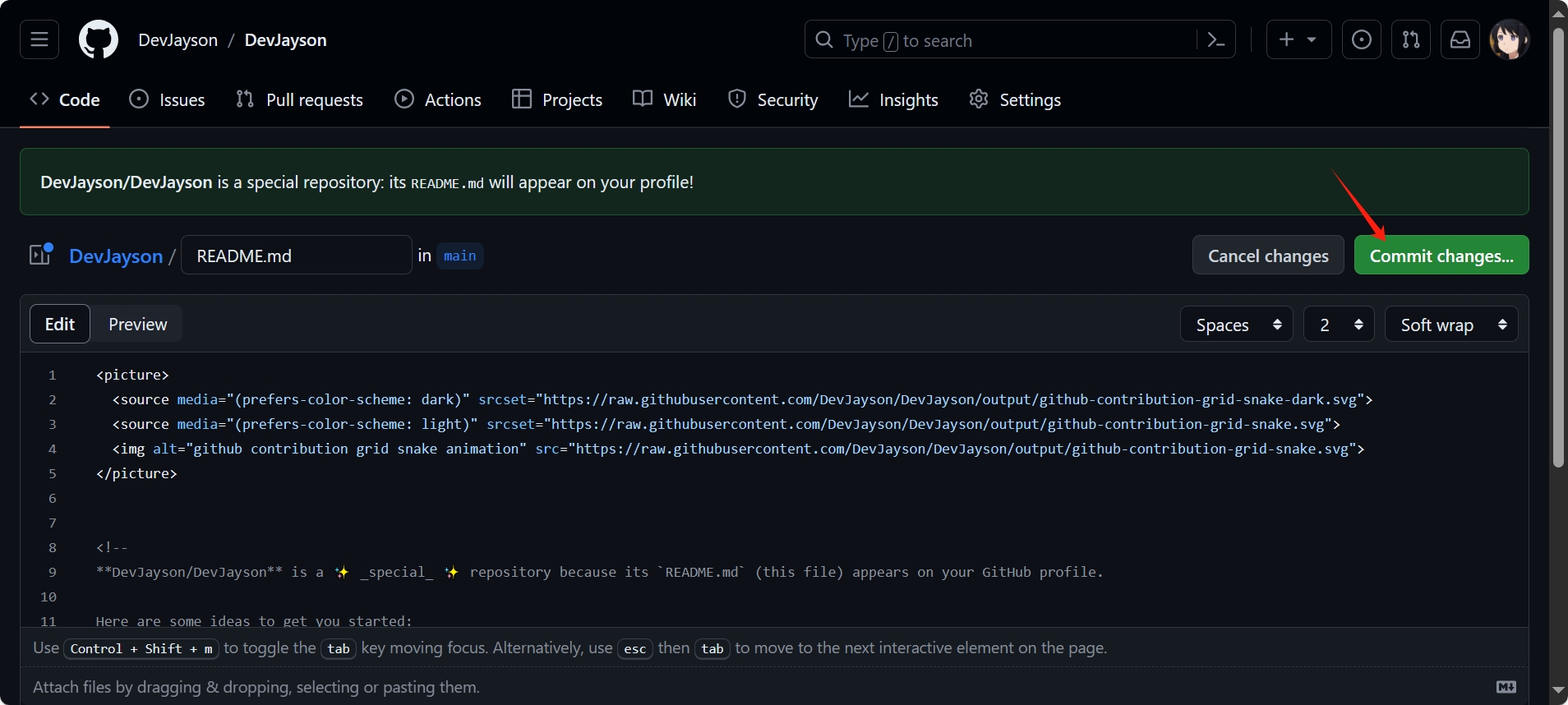The height and width of the screenshot is (705, 1568).
Task: Click the Projects table icon
Action: click(522, 99)
